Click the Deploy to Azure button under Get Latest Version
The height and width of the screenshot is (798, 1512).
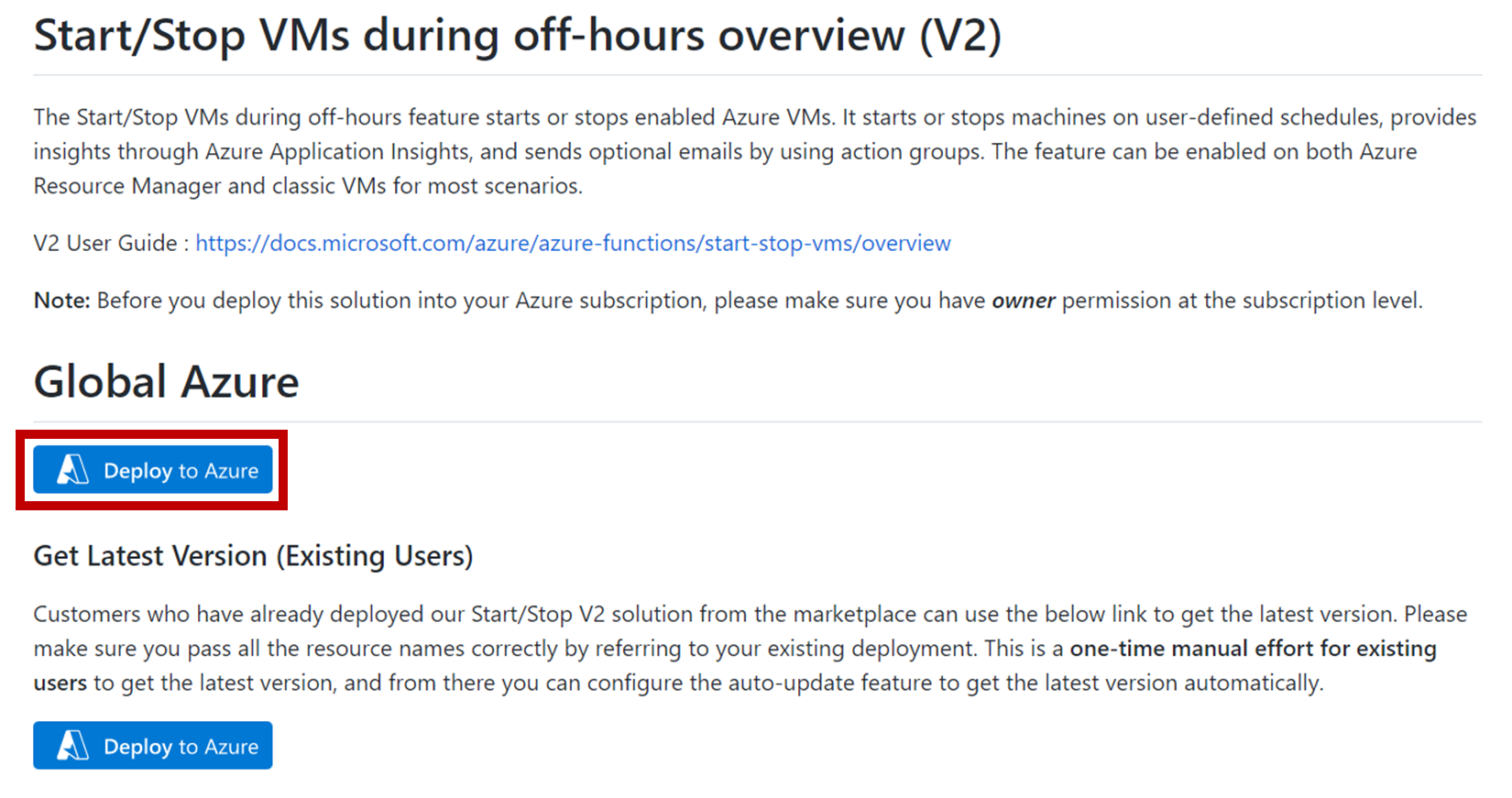152,745
